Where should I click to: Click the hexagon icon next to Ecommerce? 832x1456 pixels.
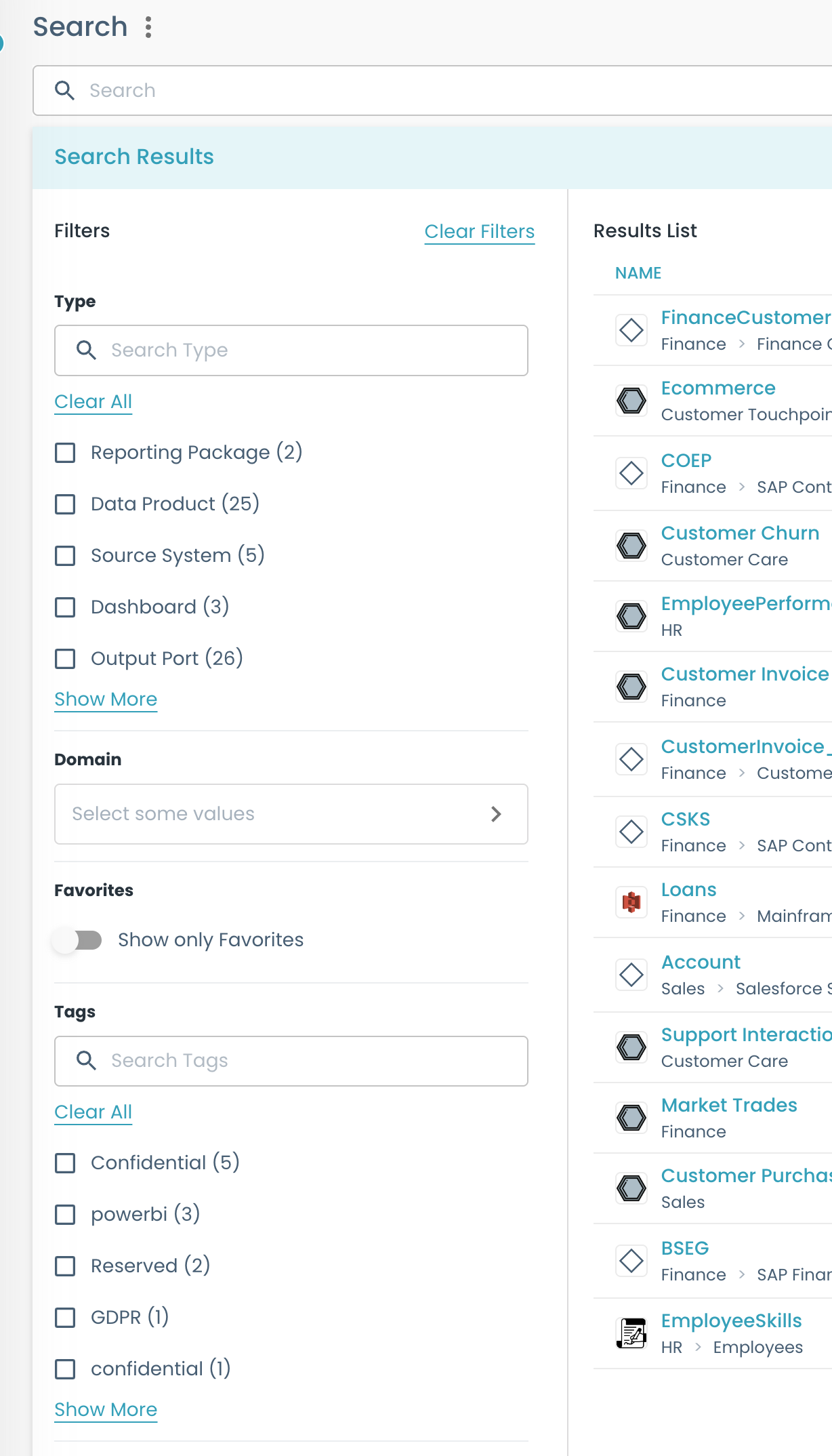pos(630,401)
